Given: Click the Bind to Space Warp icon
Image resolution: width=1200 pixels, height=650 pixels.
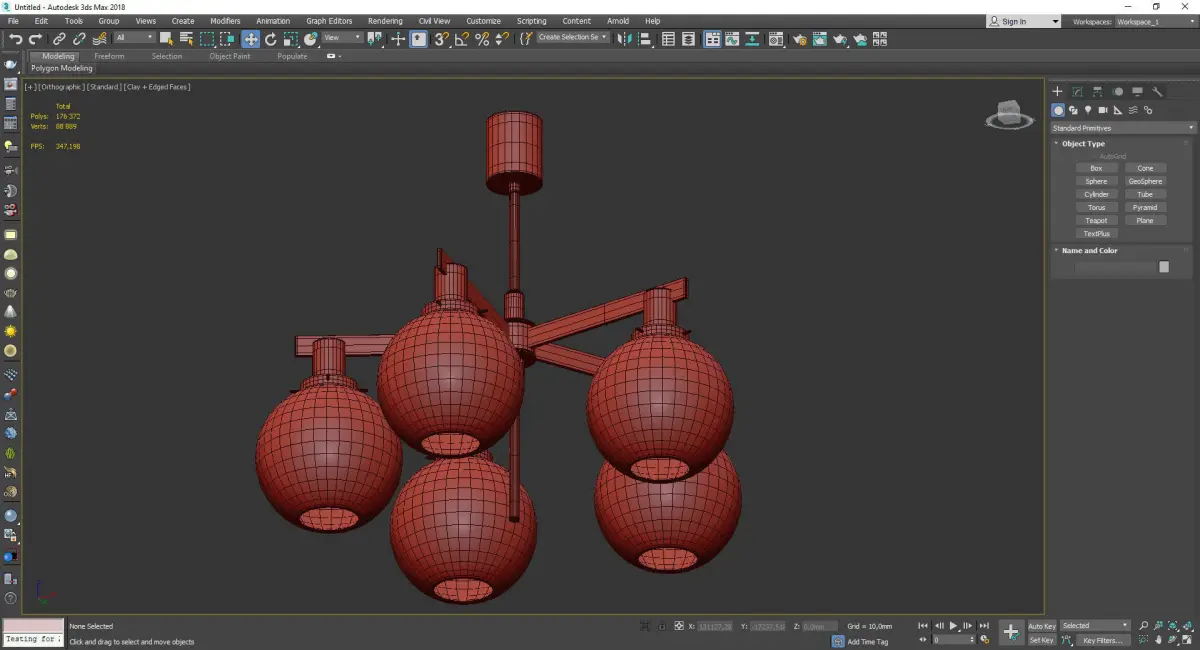Looking at the screenshot, I should tap(100, 39).
